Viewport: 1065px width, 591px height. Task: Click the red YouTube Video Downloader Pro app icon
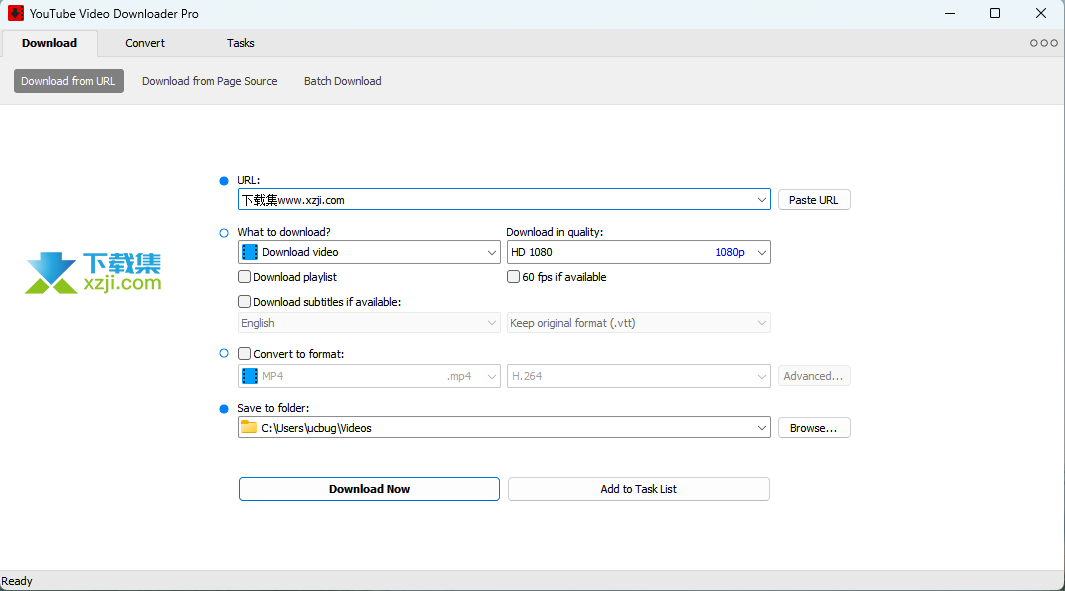(x=15, y=13)
